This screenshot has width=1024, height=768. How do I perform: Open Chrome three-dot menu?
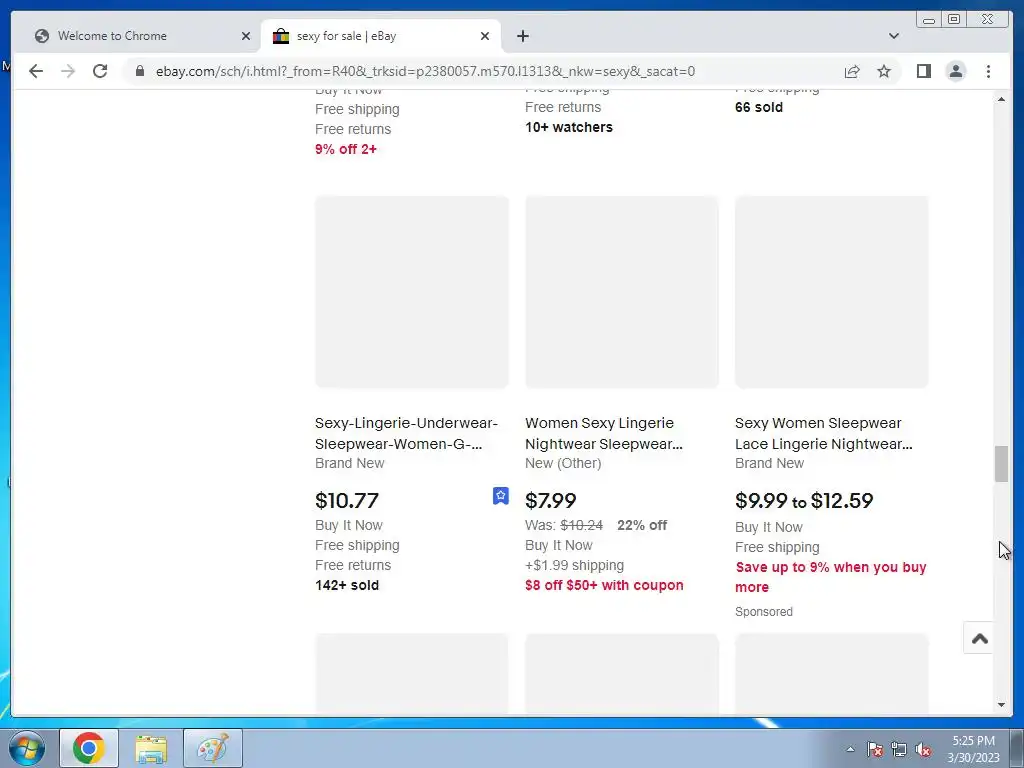(x=988, y=71)
